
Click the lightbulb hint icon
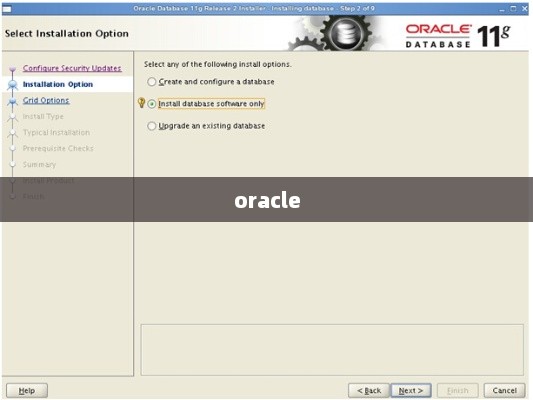coord(141,103)
